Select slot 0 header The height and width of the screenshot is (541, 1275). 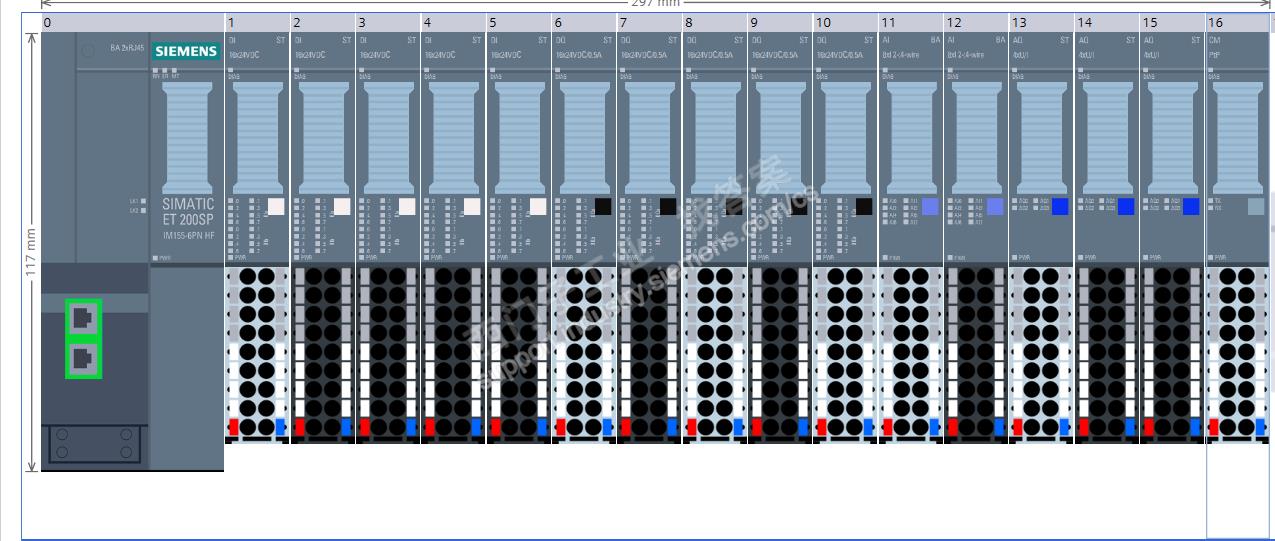tap(132, 22)
